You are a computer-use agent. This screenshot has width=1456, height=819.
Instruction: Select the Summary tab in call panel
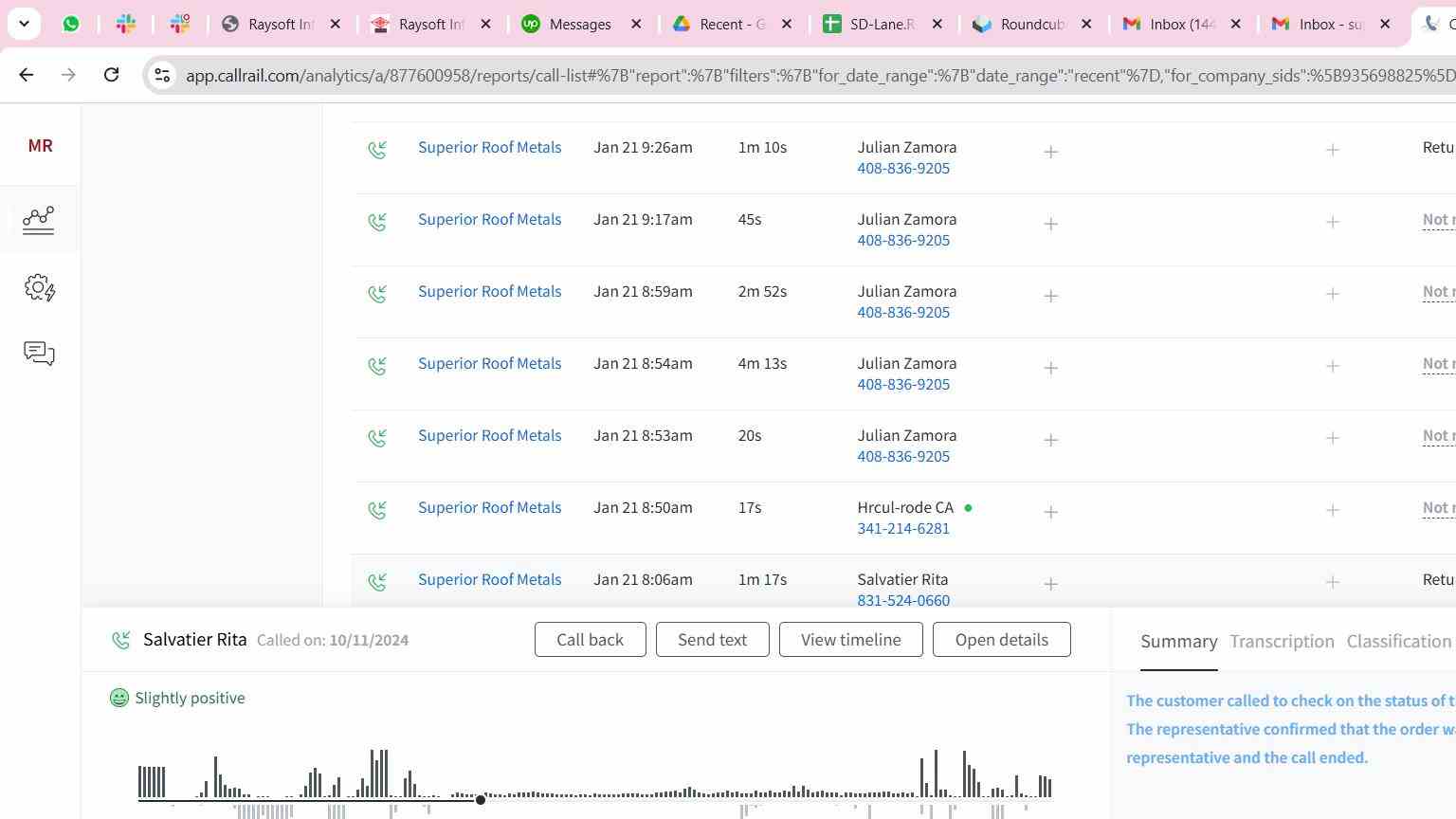[x=1178, y=642]
